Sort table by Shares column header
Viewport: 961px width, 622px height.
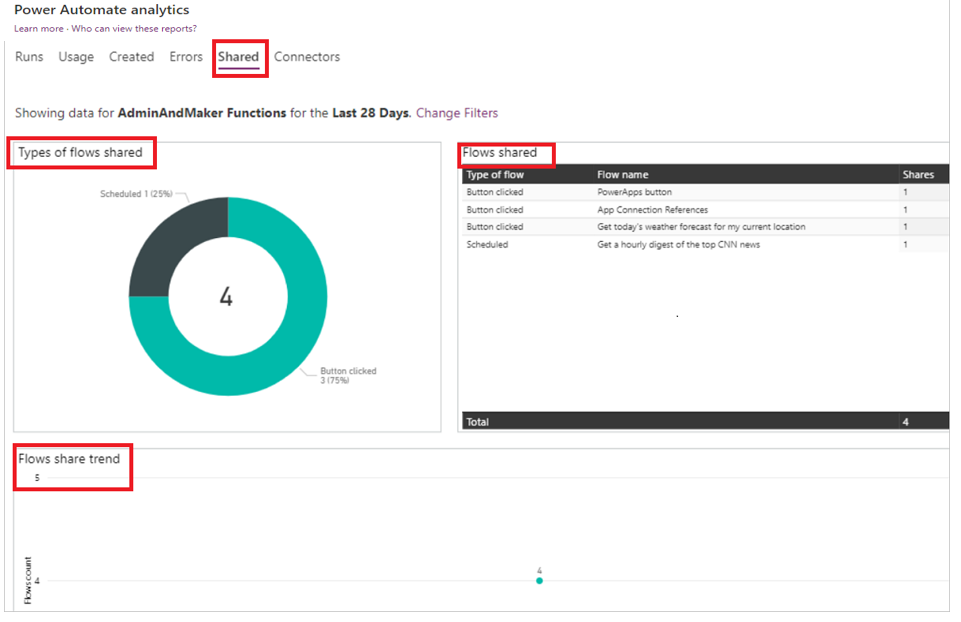pos(917,175)
